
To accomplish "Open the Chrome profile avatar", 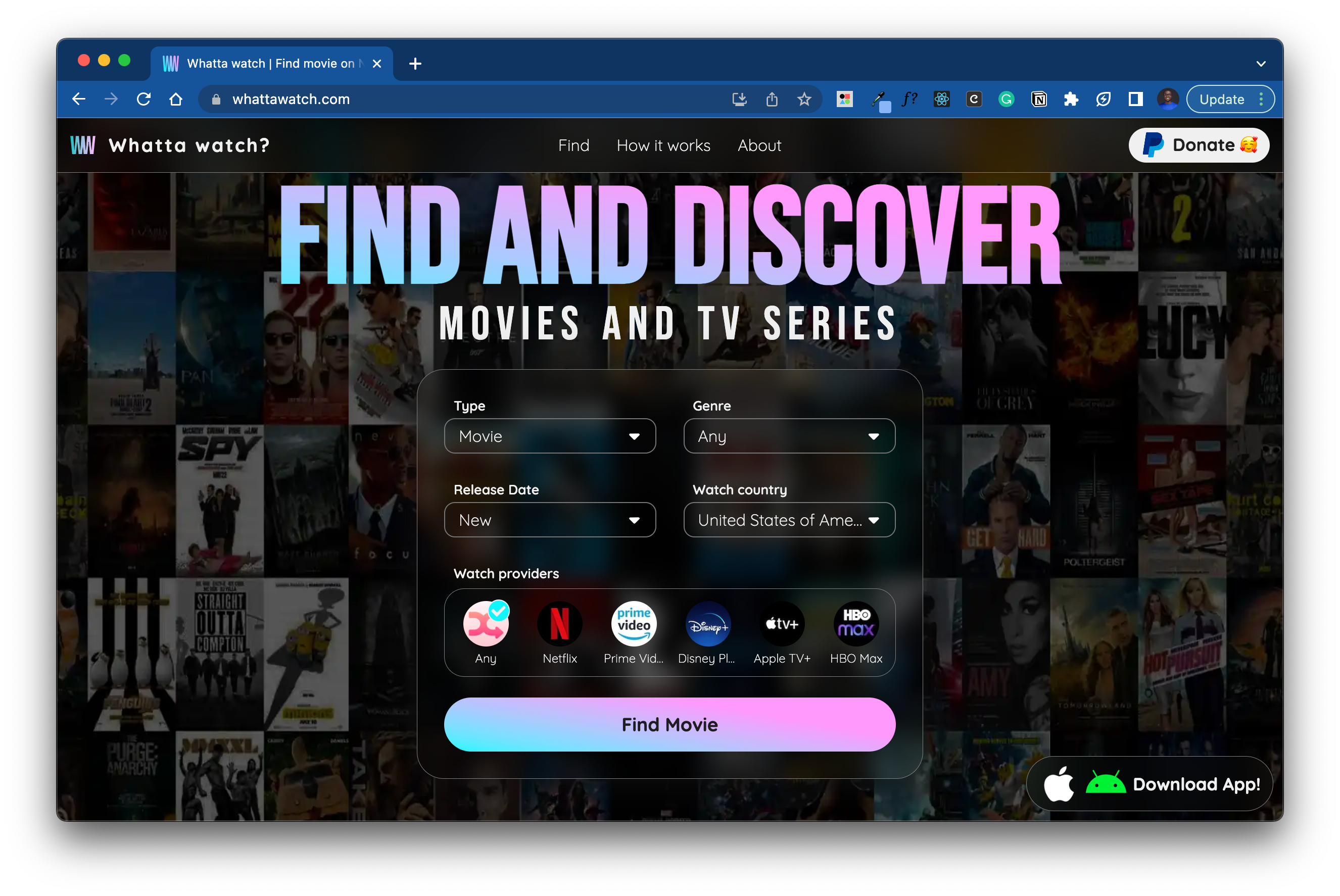I will [1167, 99].
